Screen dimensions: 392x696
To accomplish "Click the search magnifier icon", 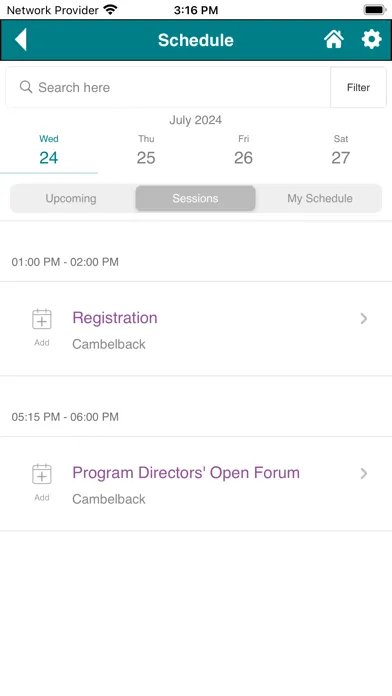I will pyautogui.click(x=26, y=87).
